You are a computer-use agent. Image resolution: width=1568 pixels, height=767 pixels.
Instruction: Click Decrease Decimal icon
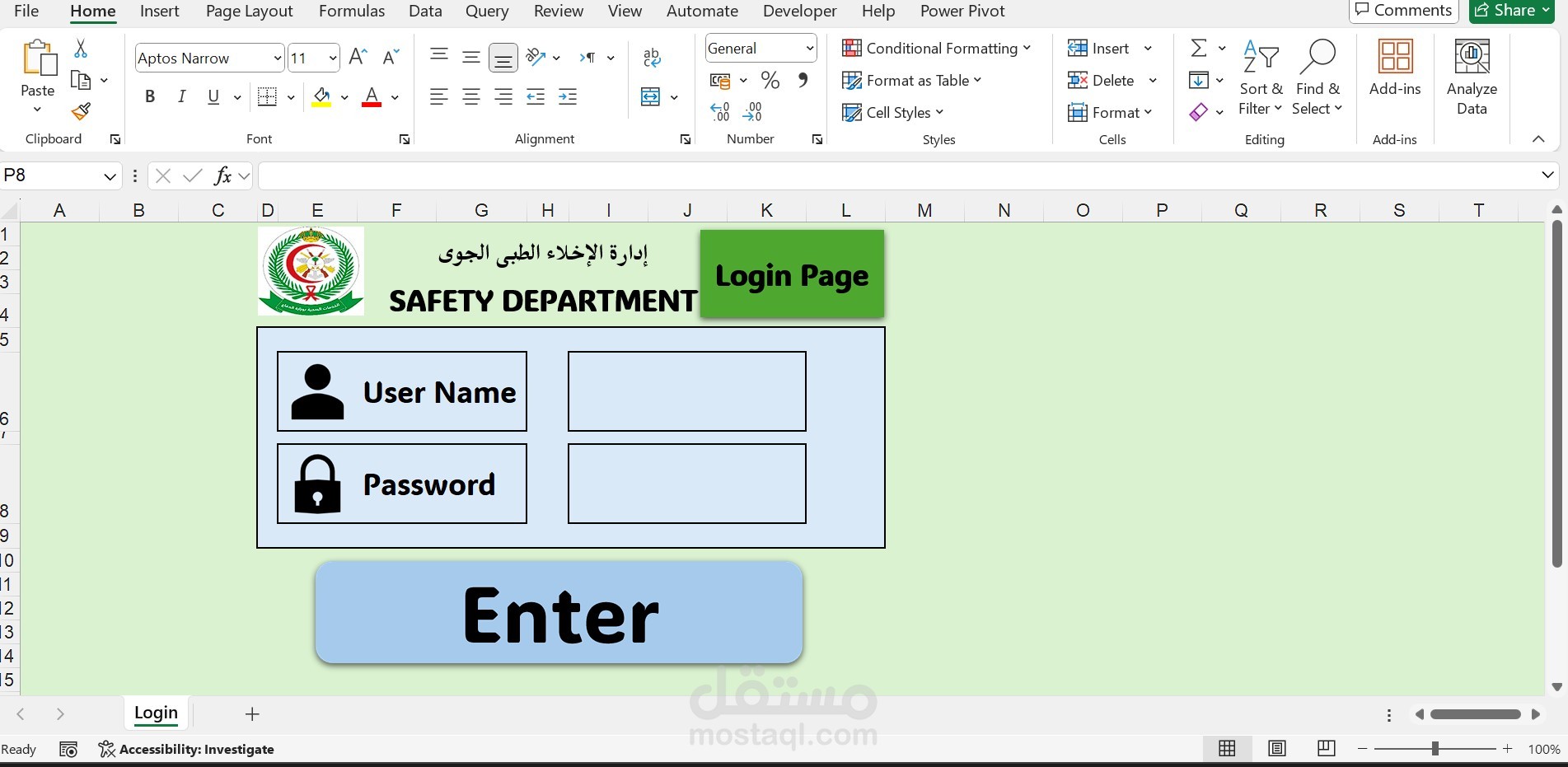[x=752, y=111]
